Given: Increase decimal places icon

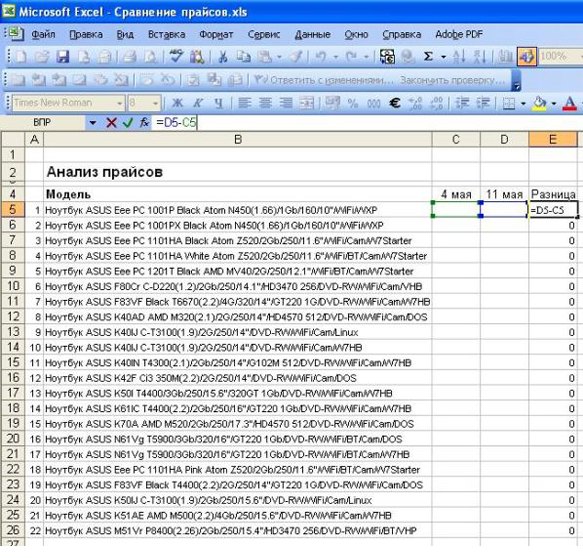Looking at the screenshot, I should point(415,103).
